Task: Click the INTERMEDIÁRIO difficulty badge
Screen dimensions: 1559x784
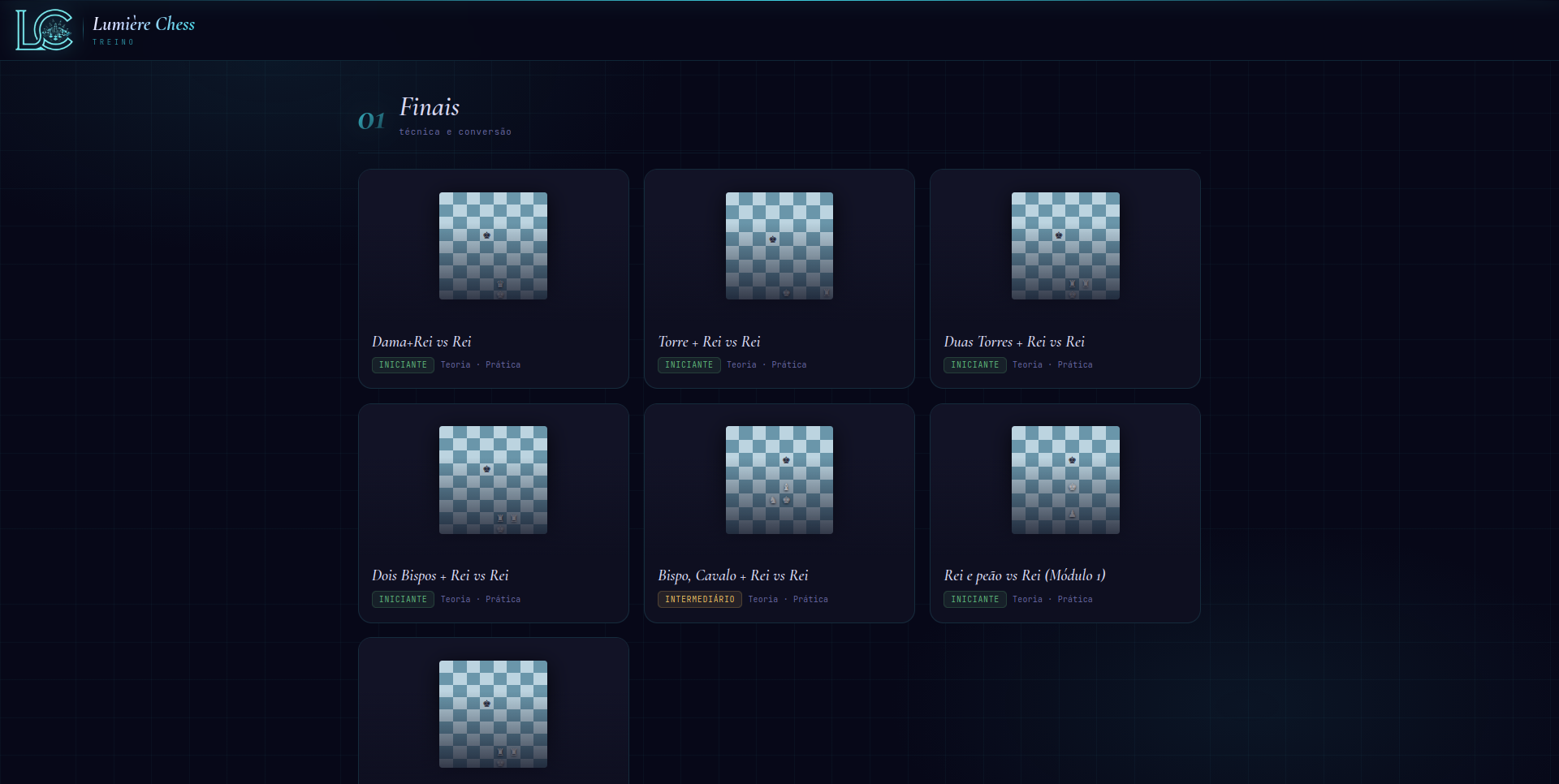Action: [699, 599]
